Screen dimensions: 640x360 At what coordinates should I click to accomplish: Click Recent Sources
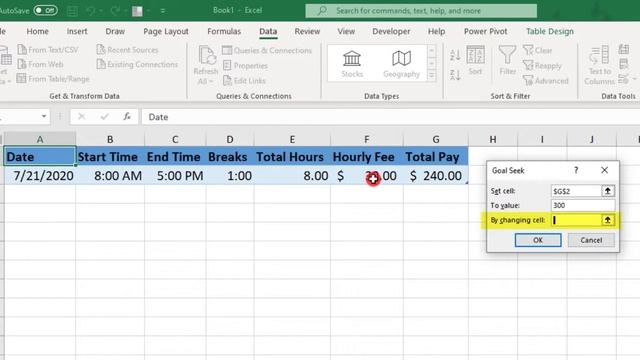pyautogui.click(x=127, y=50)
